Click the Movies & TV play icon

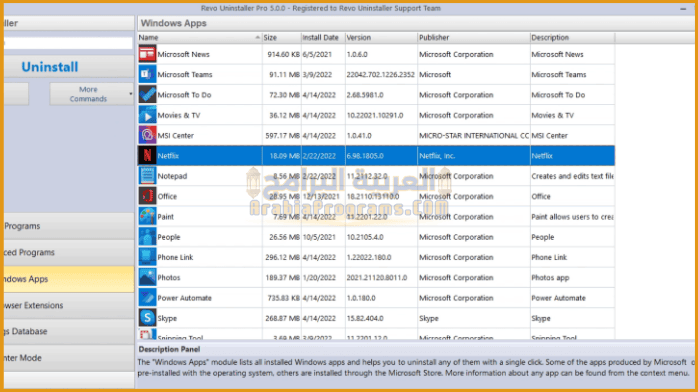[147, 115]
